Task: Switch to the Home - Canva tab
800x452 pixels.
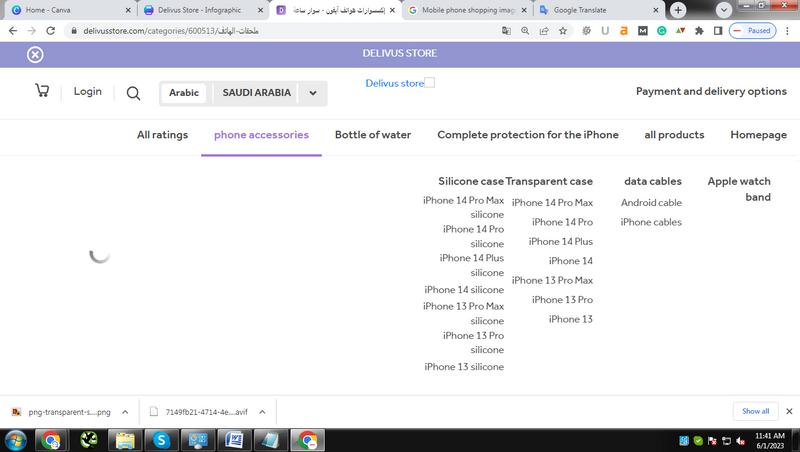Action: [71, 10]
